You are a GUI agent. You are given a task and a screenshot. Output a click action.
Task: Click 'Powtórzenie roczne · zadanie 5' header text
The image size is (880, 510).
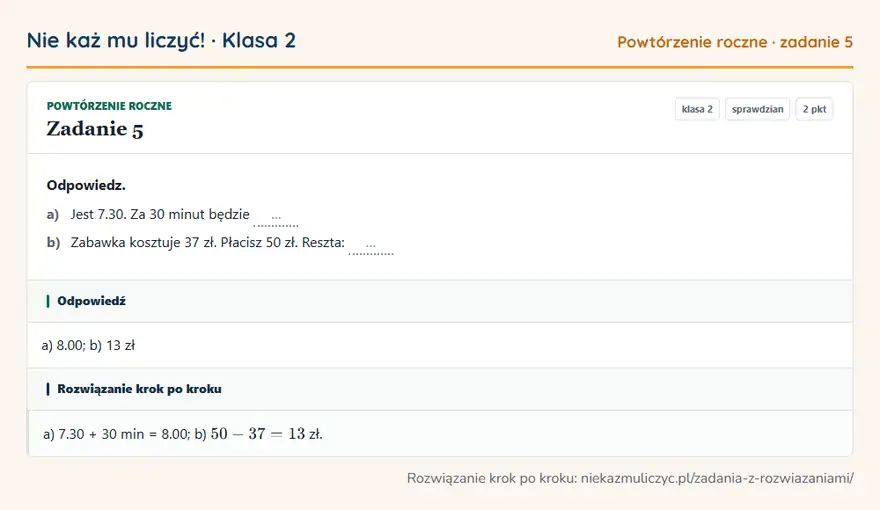[735, 42]
